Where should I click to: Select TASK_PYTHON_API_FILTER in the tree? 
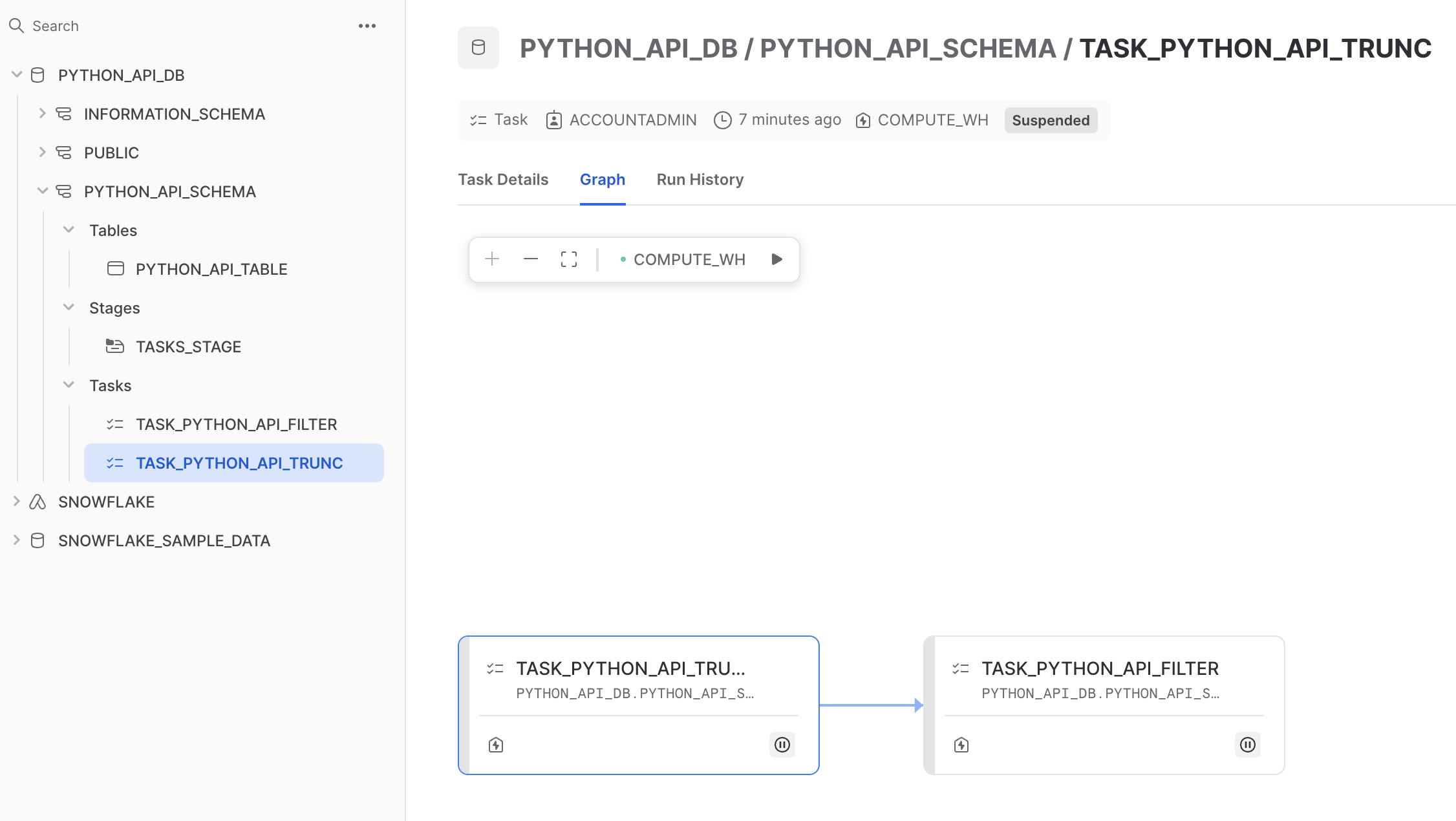[x=236, y=424]
